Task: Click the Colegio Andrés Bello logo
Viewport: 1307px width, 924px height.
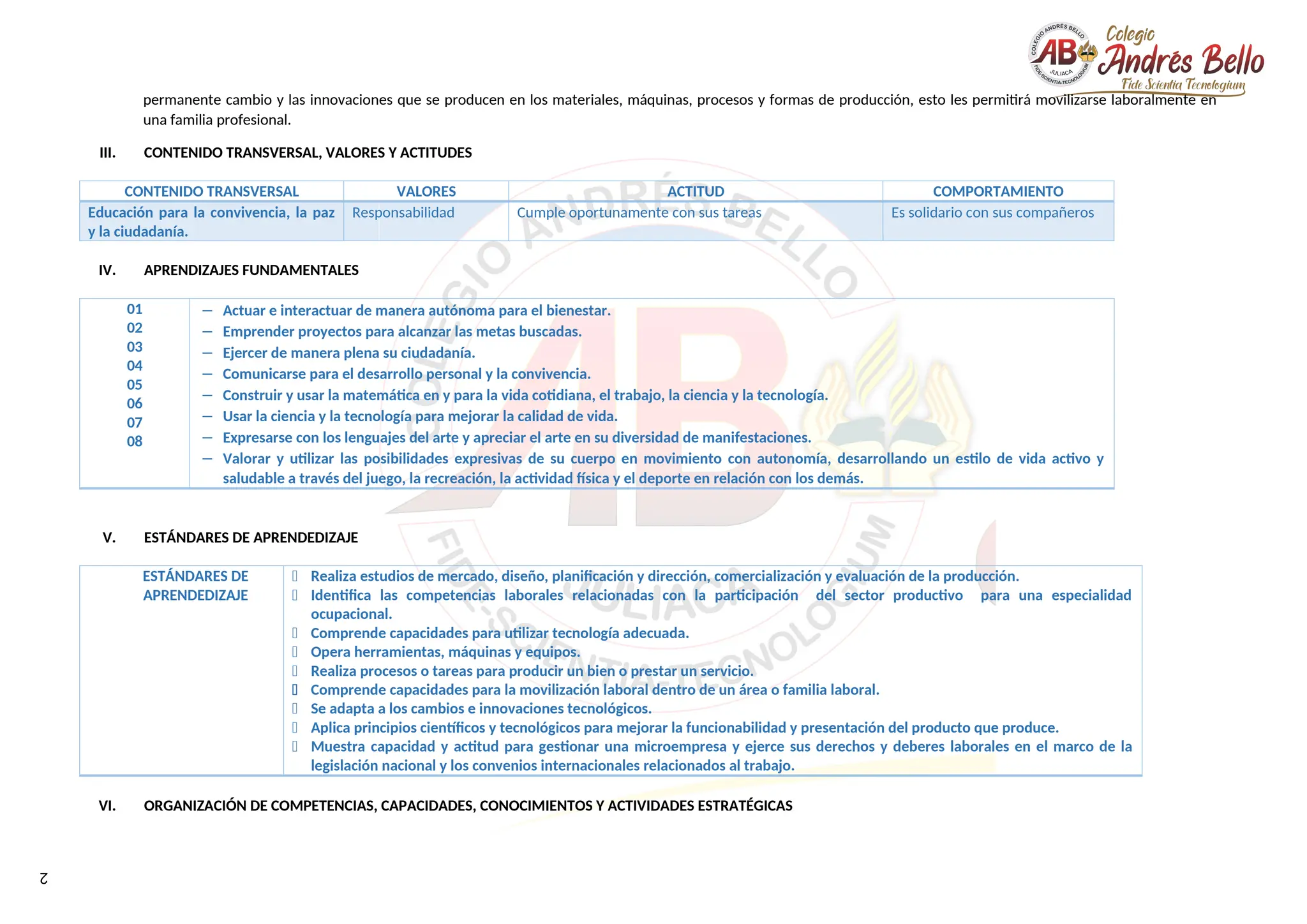Action: [x=1146, y=59]
